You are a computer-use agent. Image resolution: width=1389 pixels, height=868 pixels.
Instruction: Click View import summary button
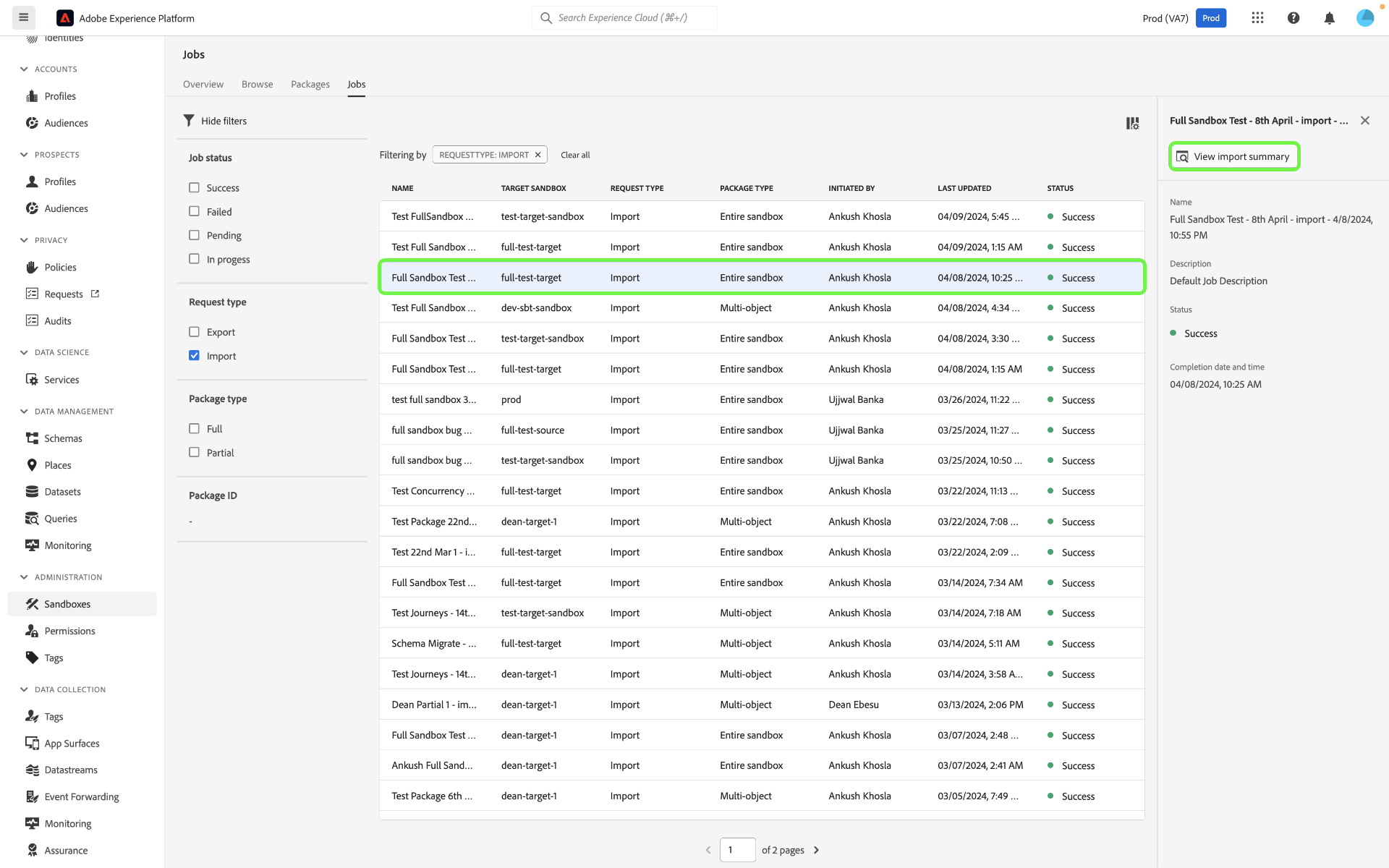(1234, 156)
